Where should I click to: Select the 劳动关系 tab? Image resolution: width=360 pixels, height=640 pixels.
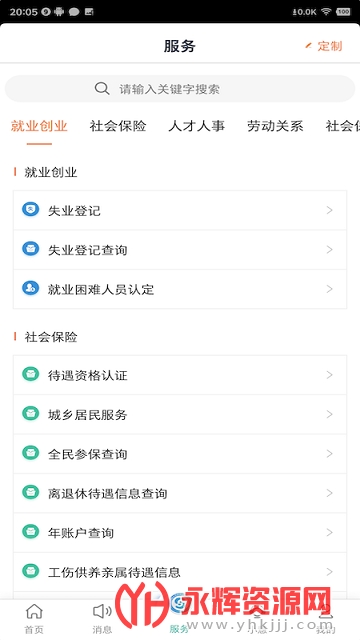(275, 126)
